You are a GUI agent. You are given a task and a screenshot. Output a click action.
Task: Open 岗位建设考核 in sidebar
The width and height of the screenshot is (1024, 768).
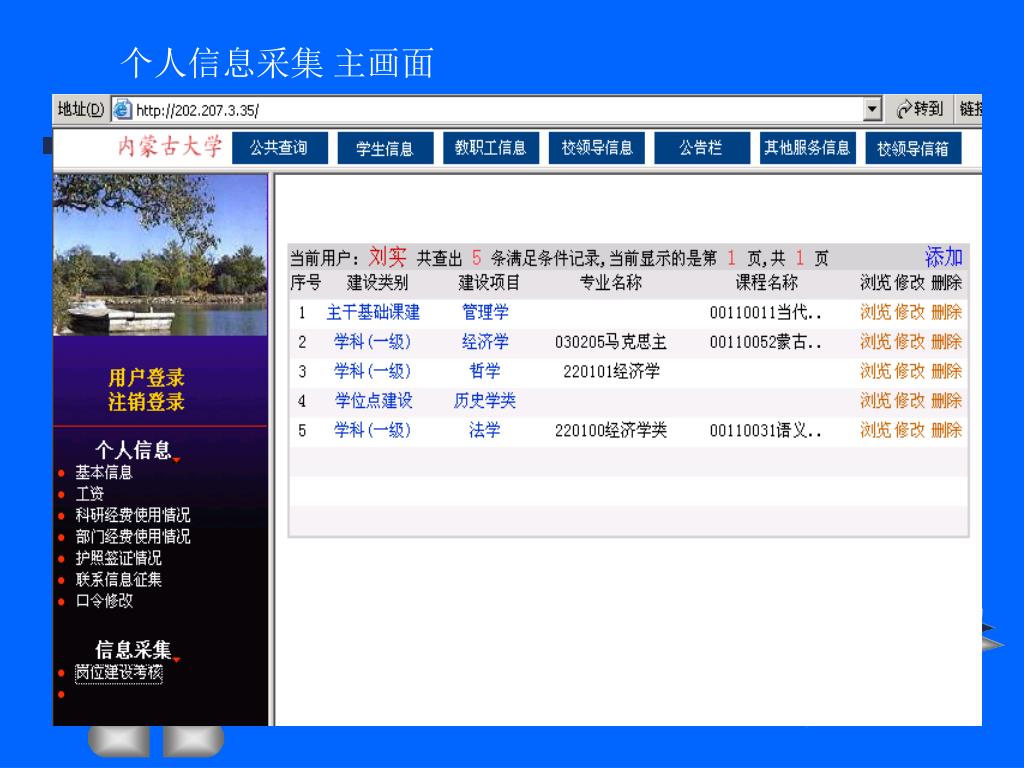pyautogui.click(x=119, y=672)
